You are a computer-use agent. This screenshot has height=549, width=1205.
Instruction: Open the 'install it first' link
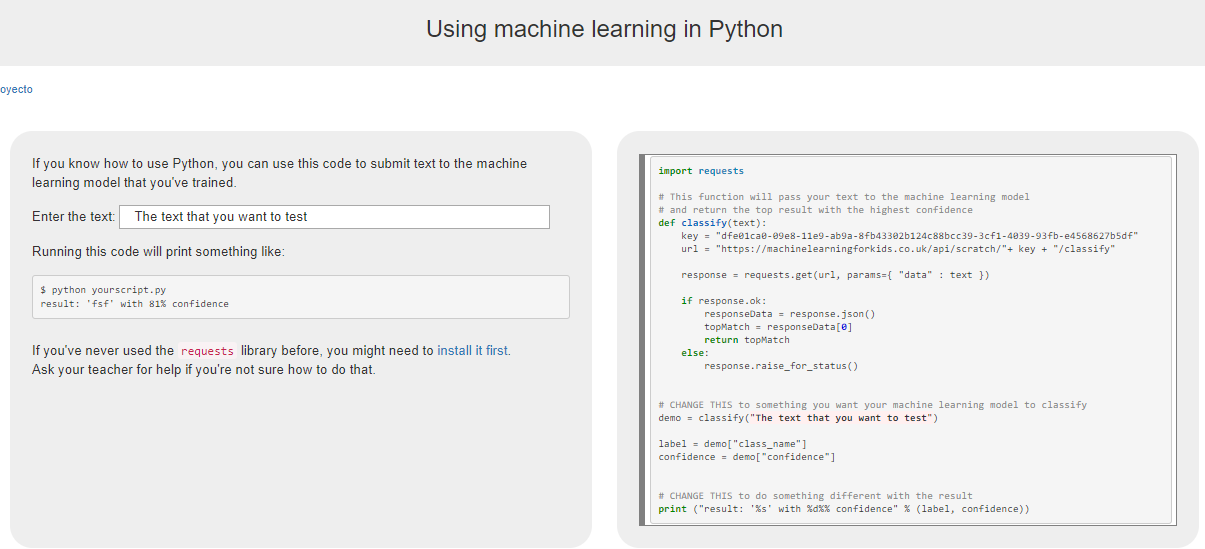pyautogui.click(x=473, y=351)
